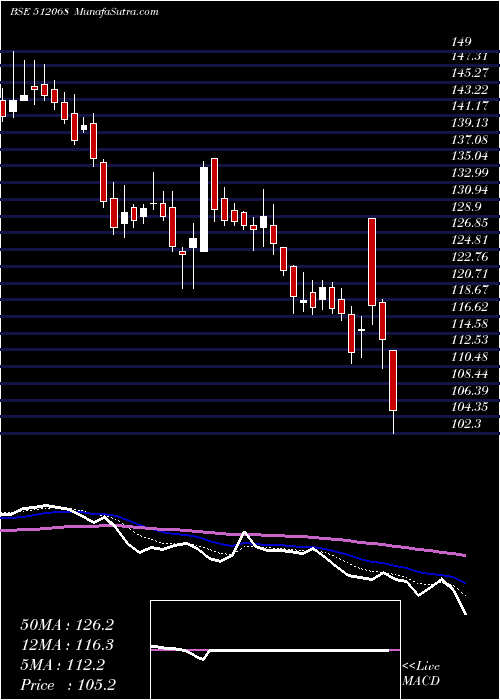Click the 120.71 price label

470,273
